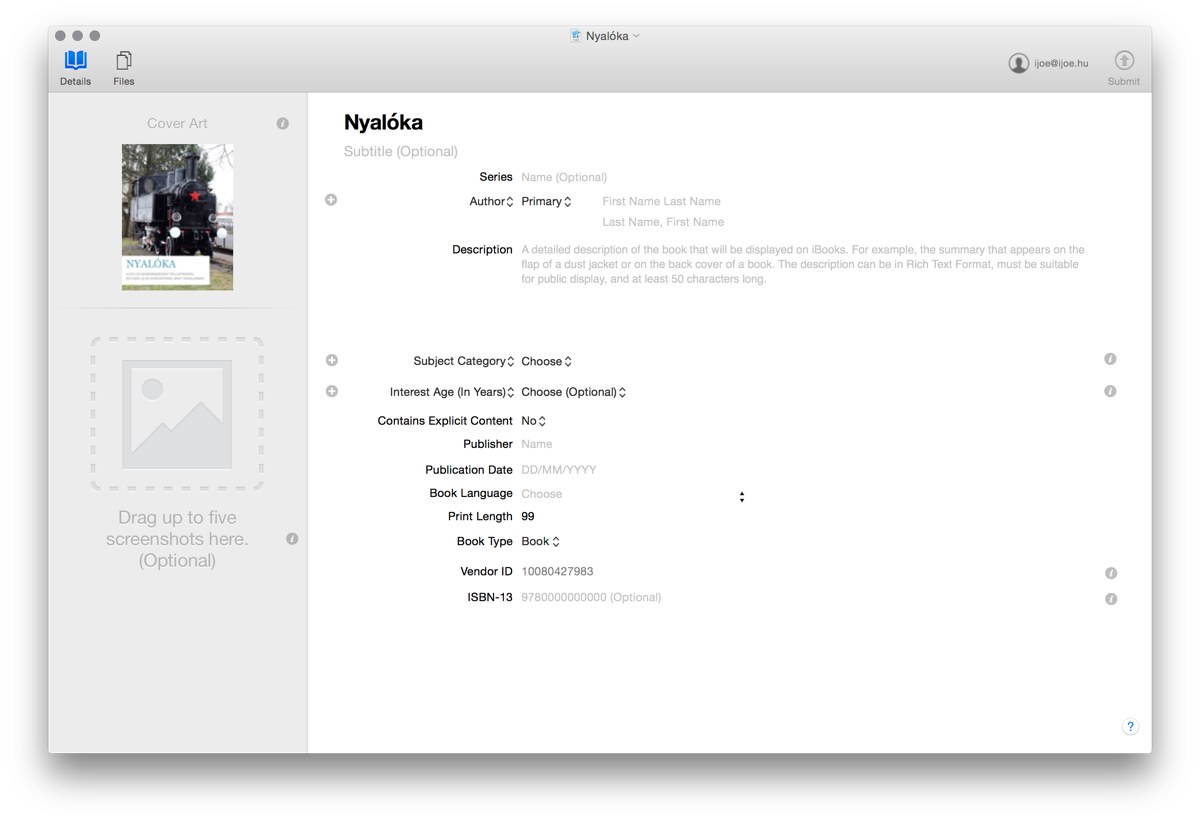Open the Details tab book icon
This screenshot has height=820, width=1200.
76,60
